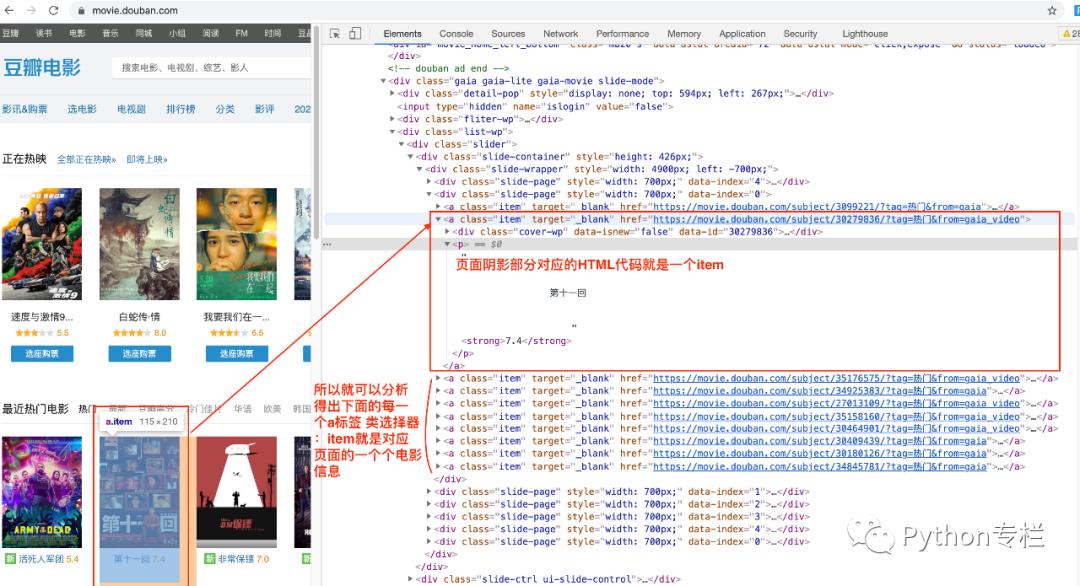Click 选座购票 under 我要我们在一起
The width and height of the screenshot is (1080, 586).
tap(236, 353)
